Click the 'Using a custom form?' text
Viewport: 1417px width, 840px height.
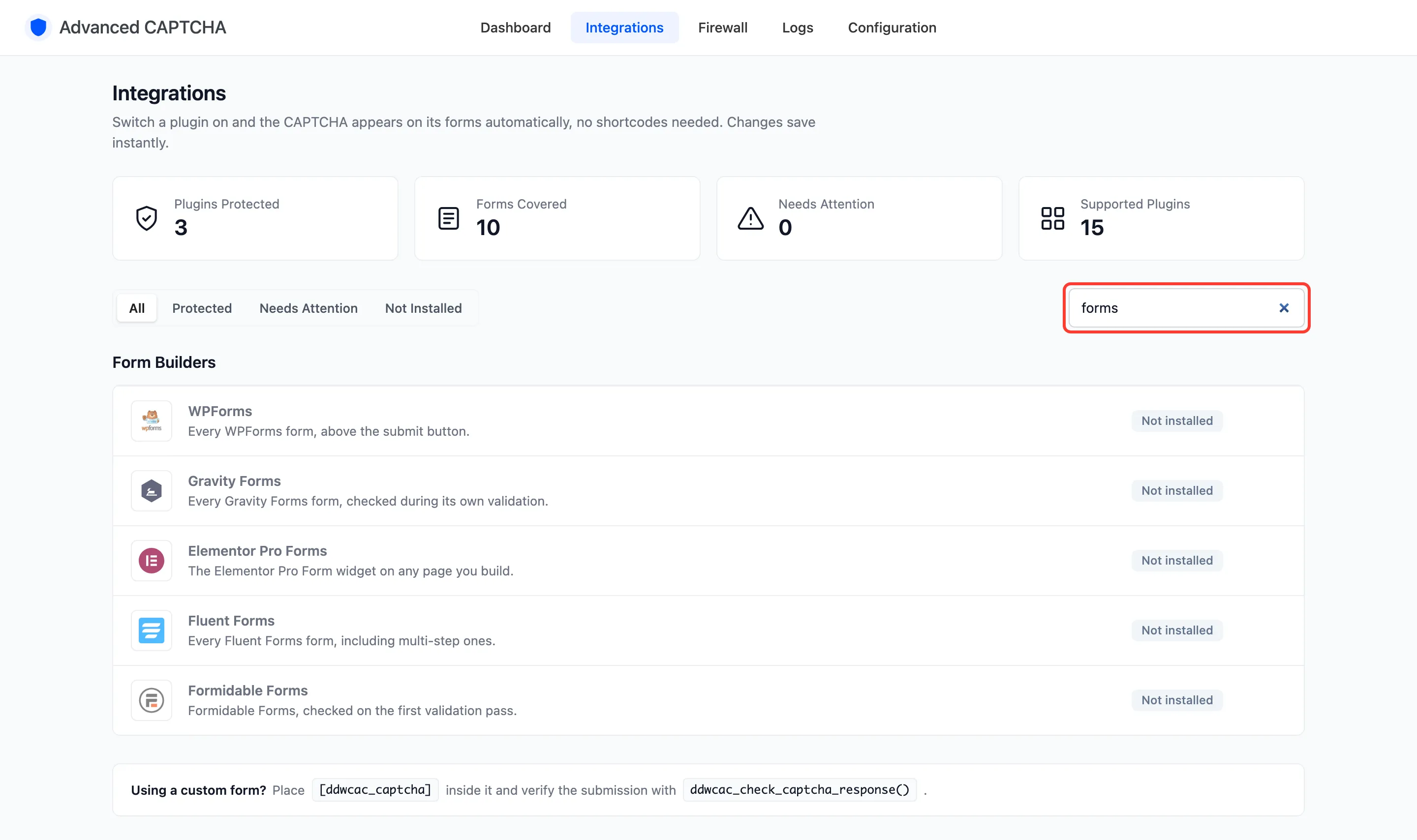tap(198, 790)
